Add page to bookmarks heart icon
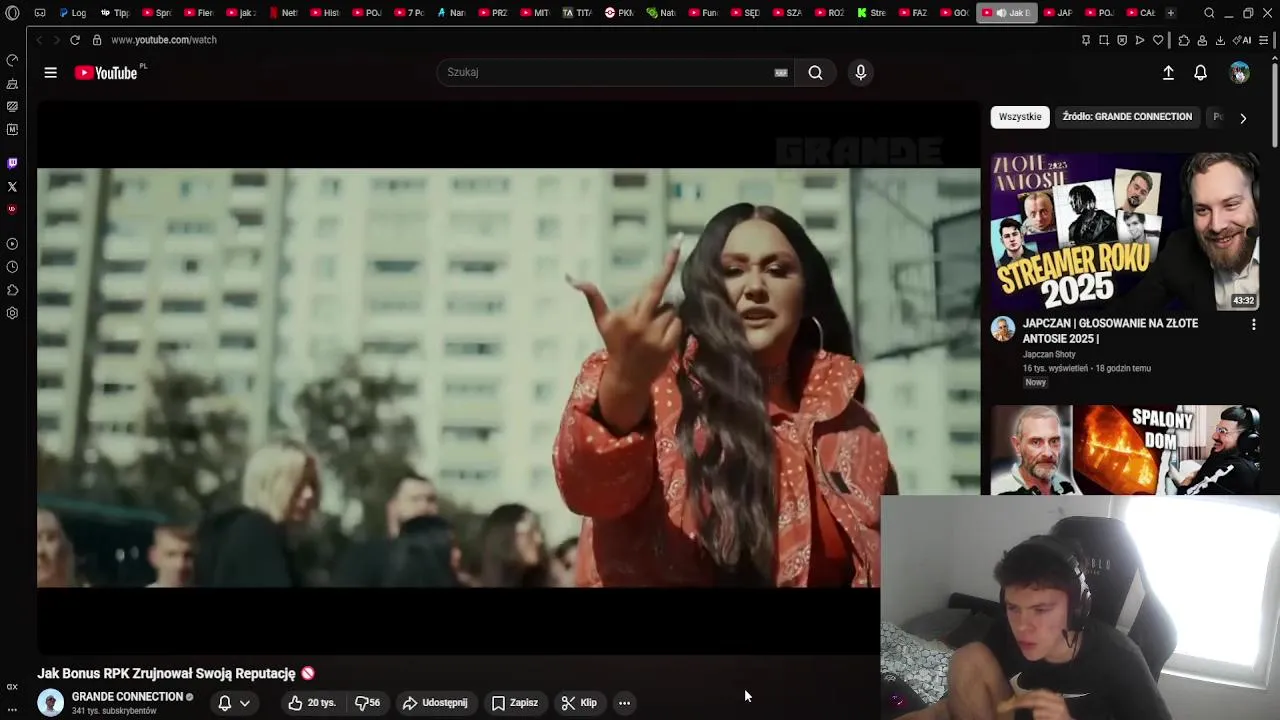This screenshot has width=1280, height=720. click(1158, 40)
